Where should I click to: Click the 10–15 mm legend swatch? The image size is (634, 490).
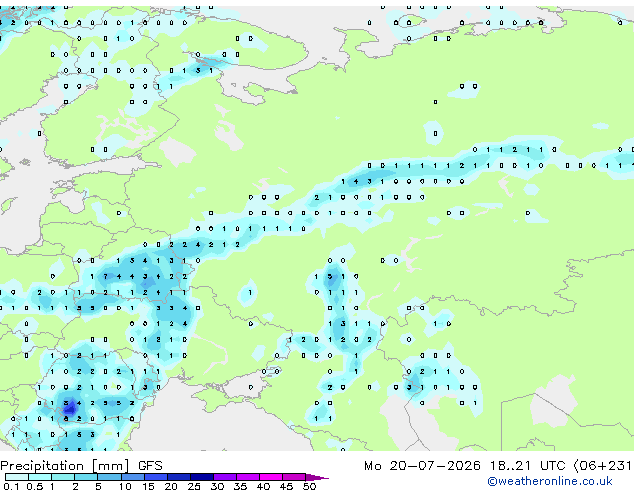point(132,477)
